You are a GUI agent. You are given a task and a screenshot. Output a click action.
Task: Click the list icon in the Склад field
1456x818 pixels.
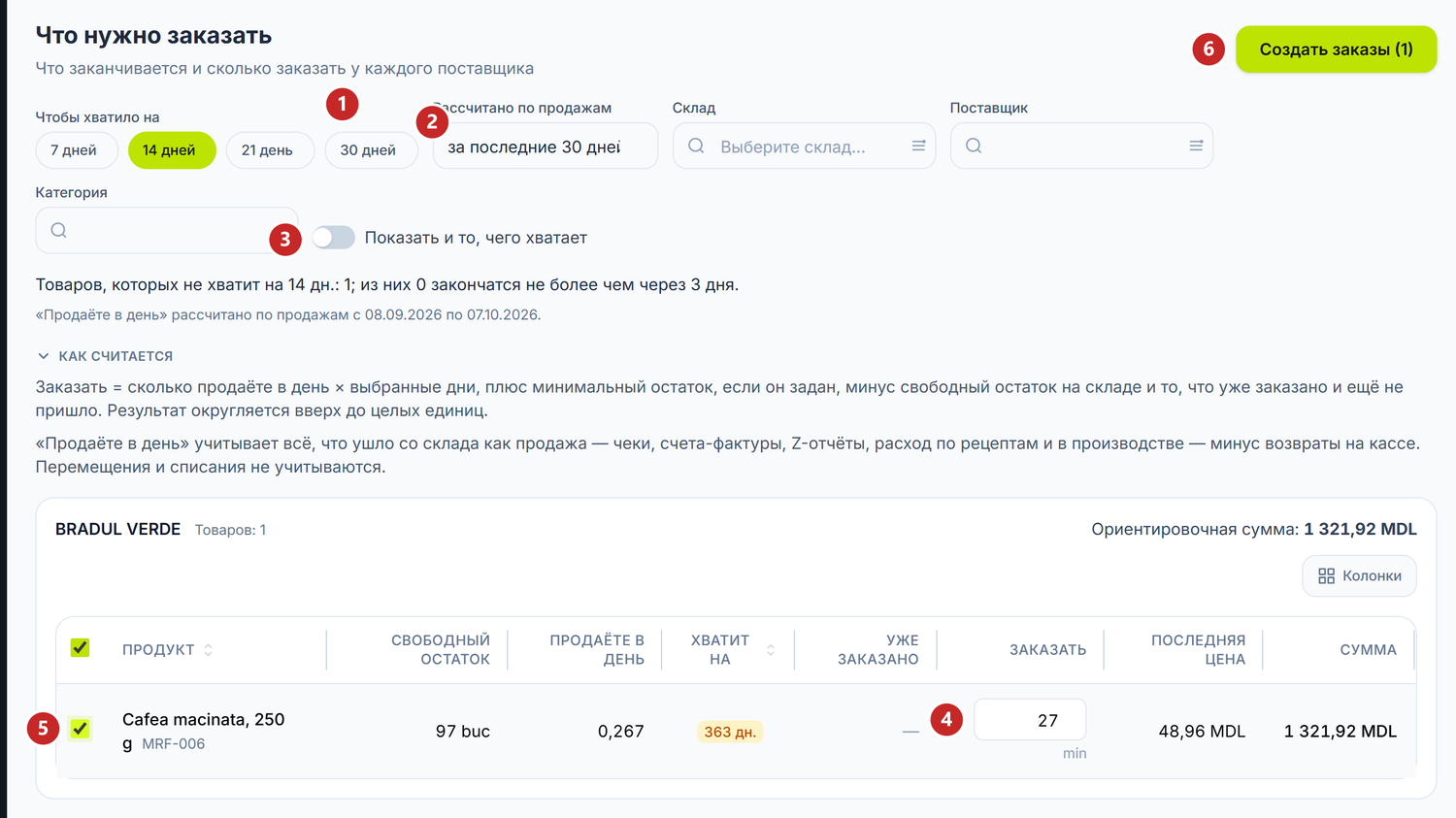click(x=918, y=146)
